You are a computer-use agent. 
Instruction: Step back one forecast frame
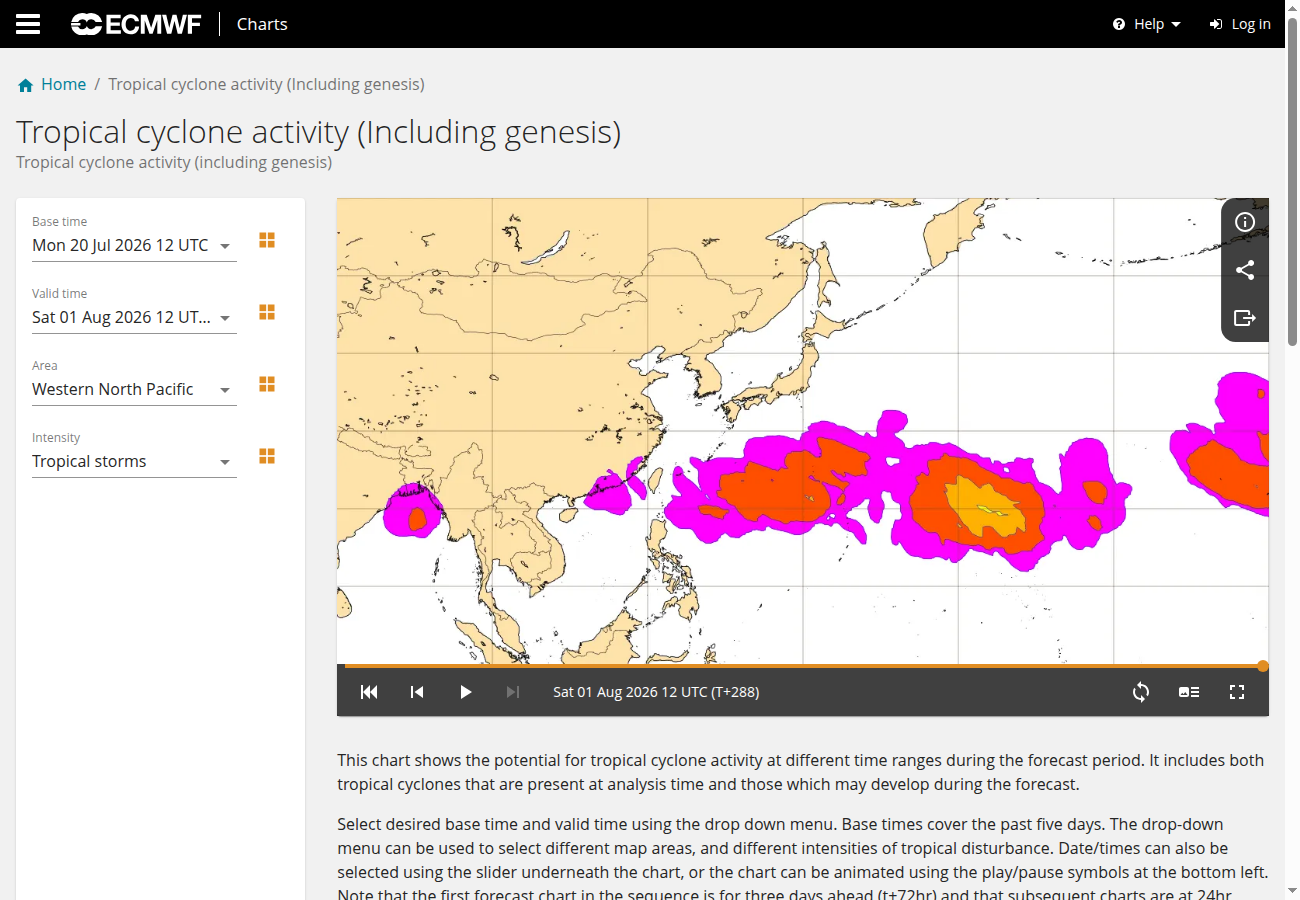pos(417,692)
